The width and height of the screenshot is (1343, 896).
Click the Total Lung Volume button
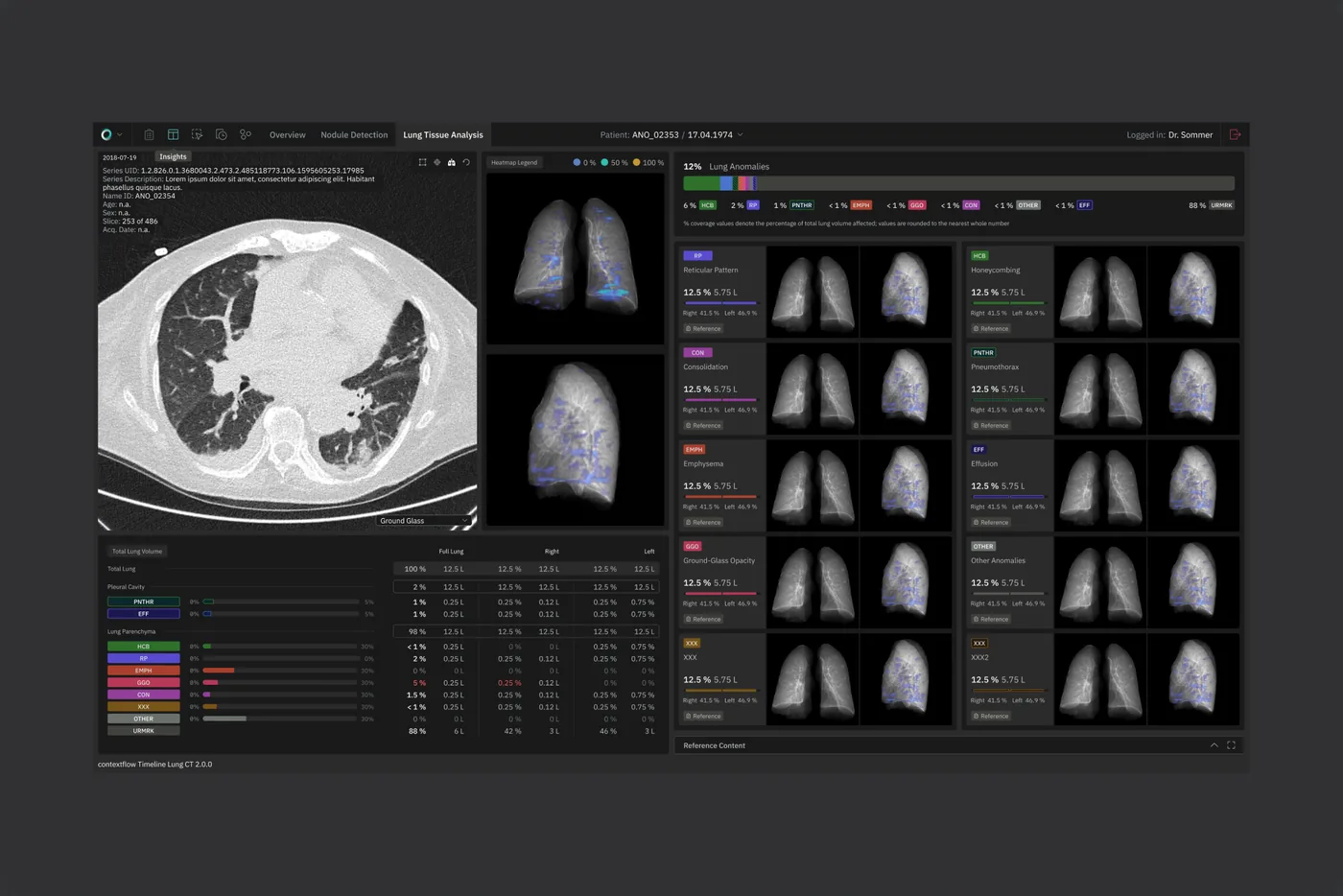(137, 552)
